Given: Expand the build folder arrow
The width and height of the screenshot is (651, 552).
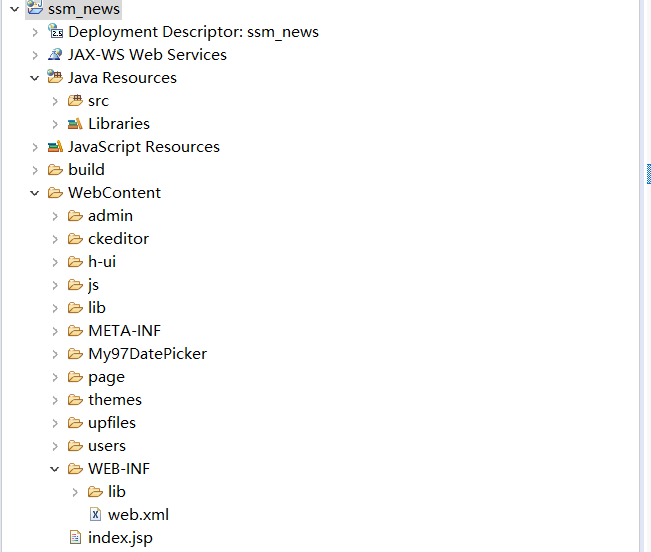Looking at the screenshot, I should pos(35,170).
